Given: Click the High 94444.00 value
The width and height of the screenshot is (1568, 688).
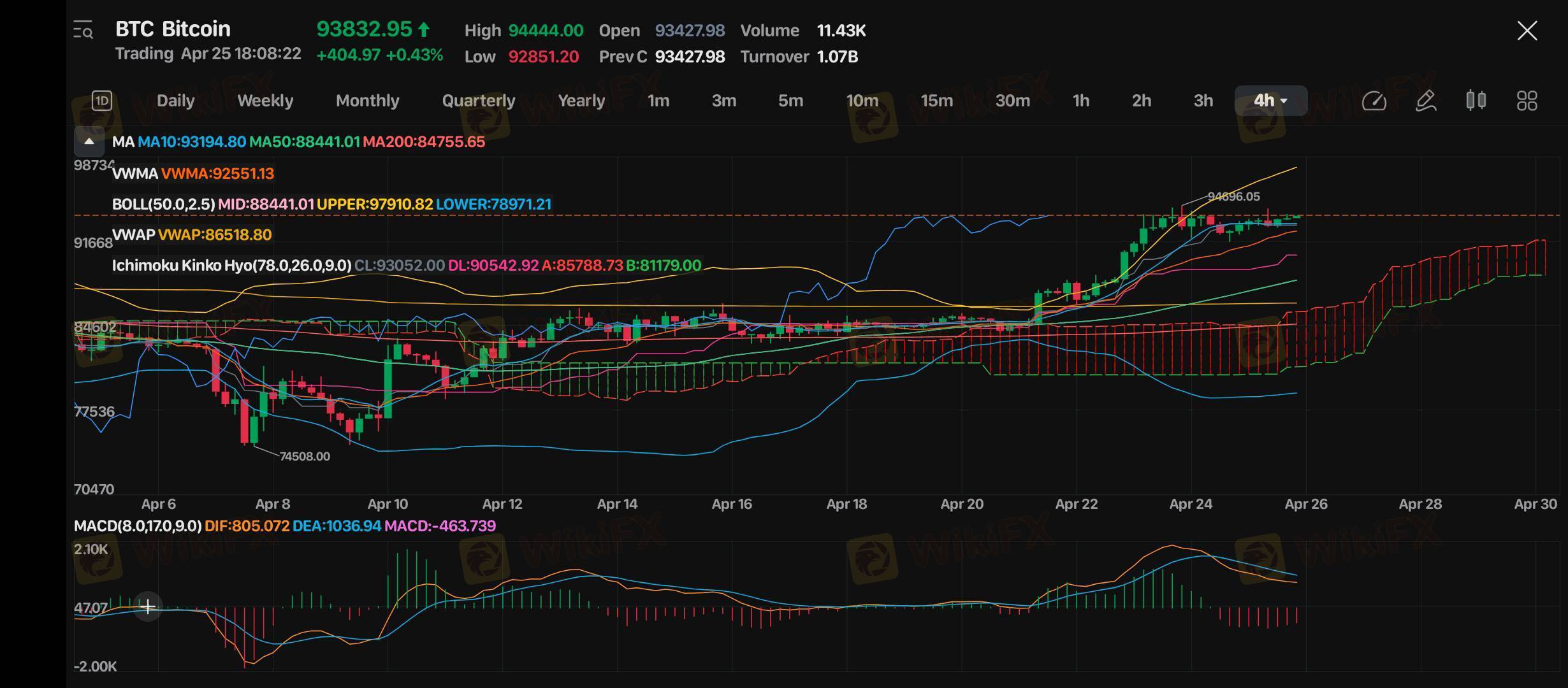Looking at the screenshot, I should point(546,31).
